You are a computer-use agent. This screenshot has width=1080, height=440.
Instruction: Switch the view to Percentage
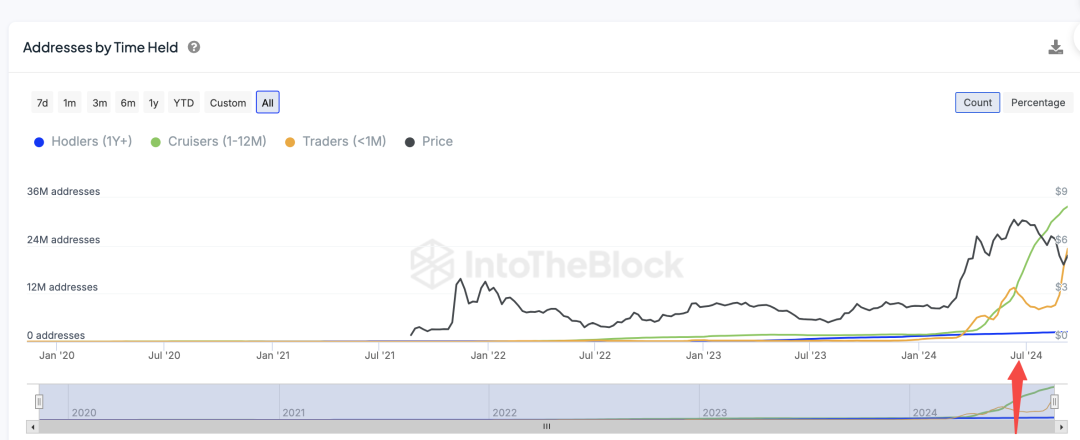tap(1038, 102)
